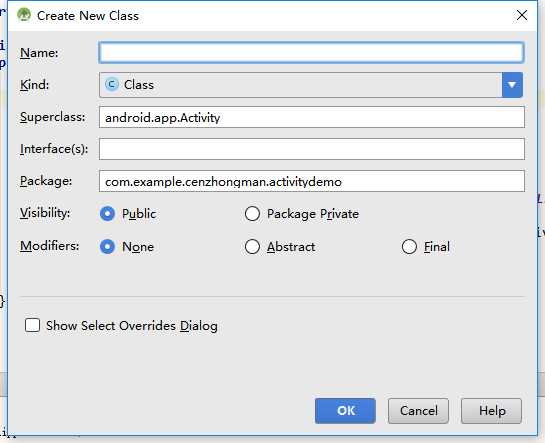This screenshot has width=545, height=443.
Task: Click the Show Select Overrides Dialog label
Action: pos(132,326)
